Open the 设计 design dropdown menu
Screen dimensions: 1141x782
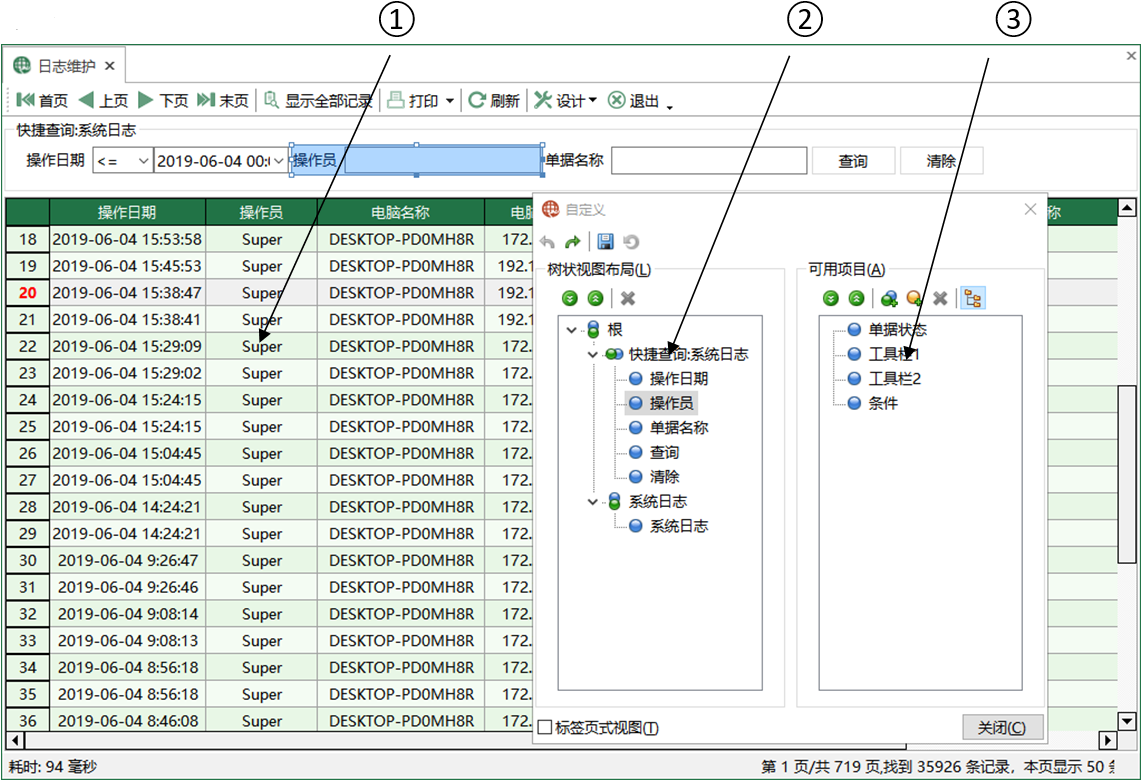565,100
